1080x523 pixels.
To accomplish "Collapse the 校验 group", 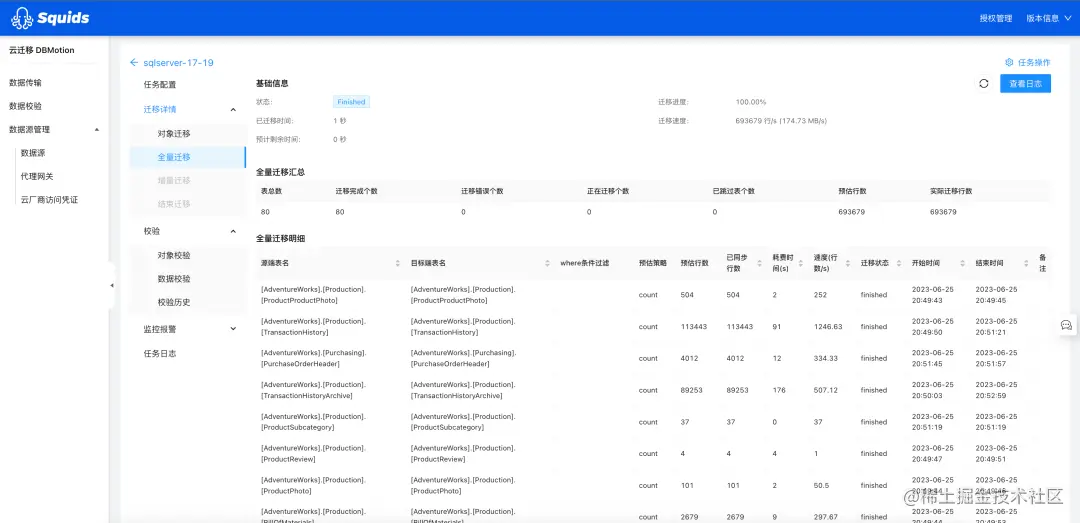I will [233, 232].
